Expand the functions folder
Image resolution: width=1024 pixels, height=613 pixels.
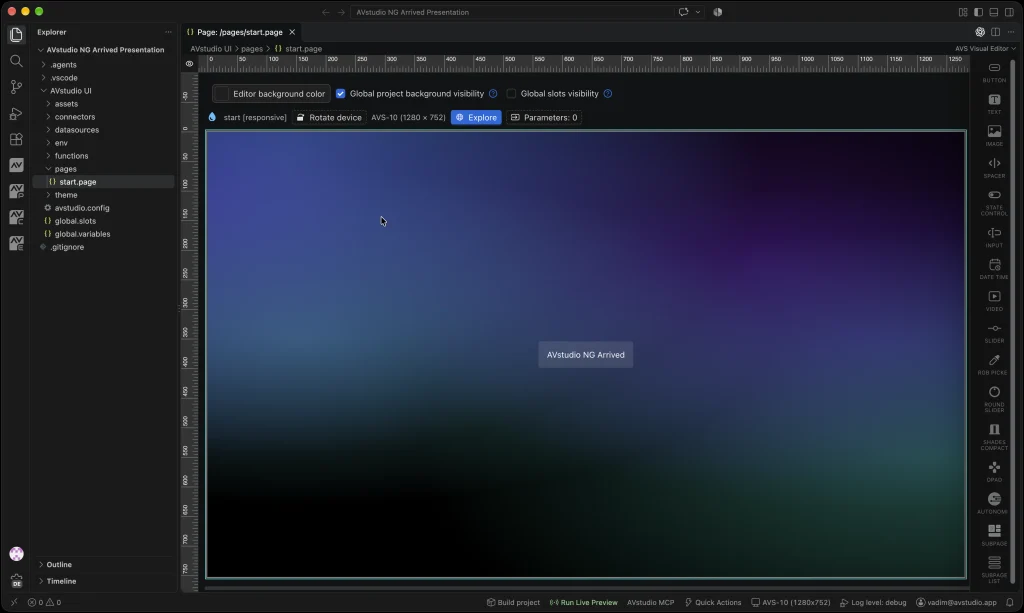(103, 156)
